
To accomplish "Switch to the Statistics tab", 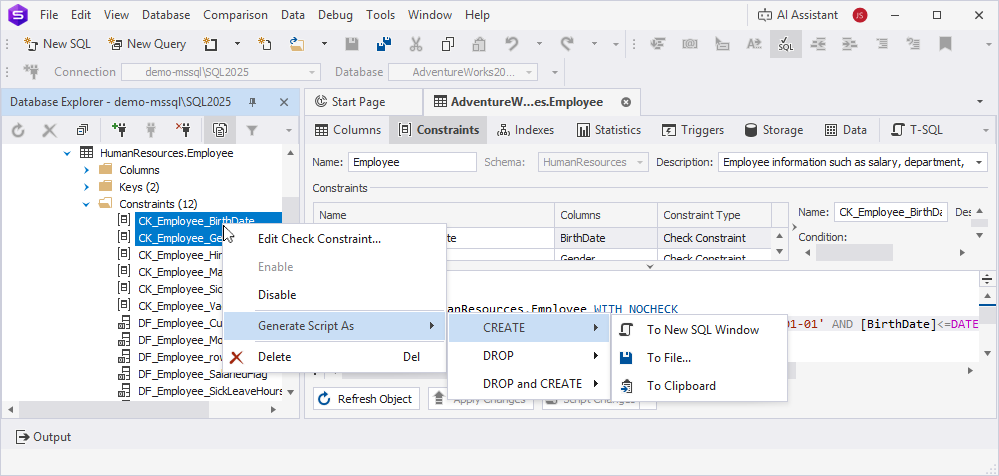I will pos(608,130).
